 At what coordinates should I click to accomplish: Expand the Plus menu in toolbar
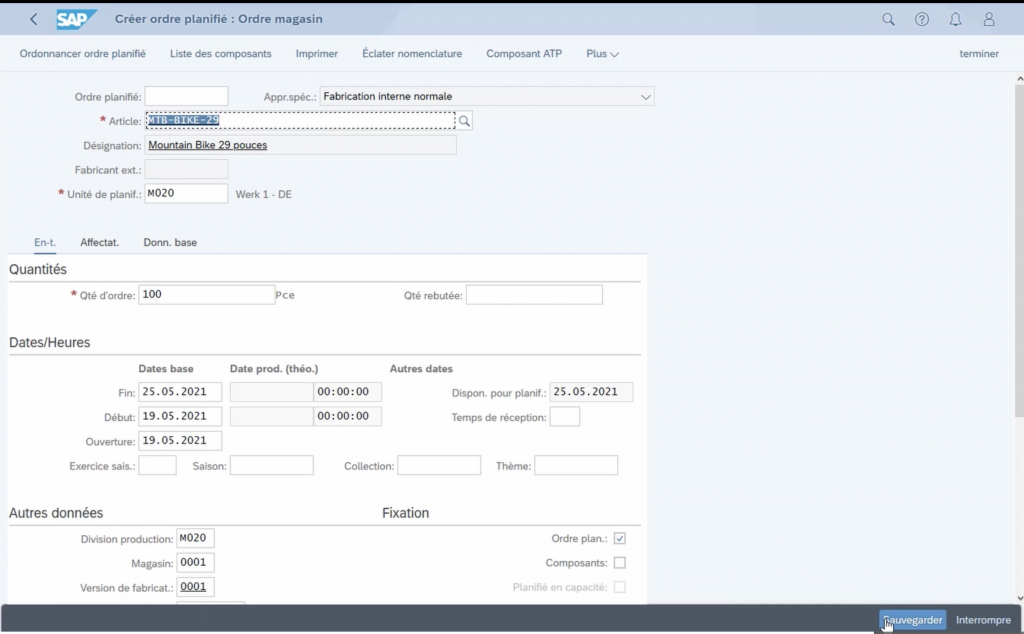602,54
